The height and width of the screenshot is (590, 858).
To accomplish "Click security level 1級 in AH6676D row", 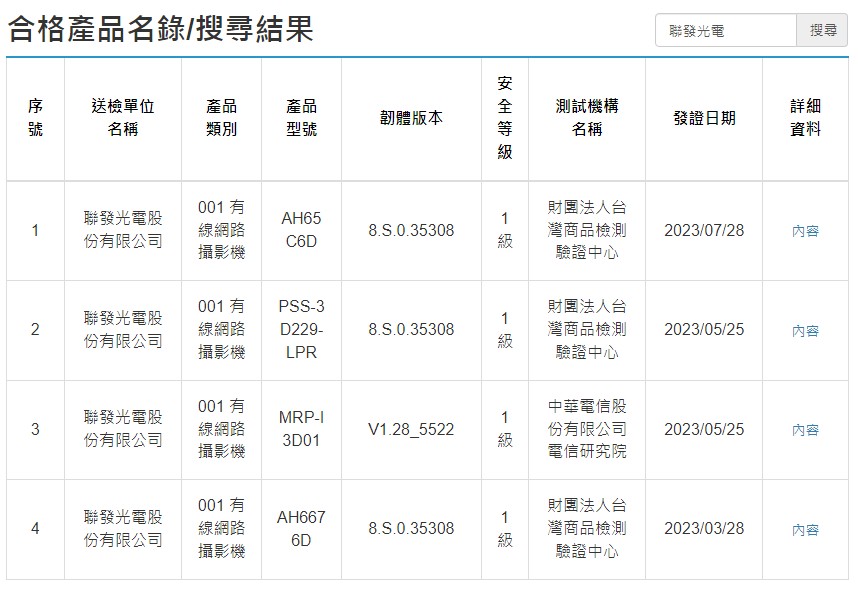I will (x=505, y=528).
